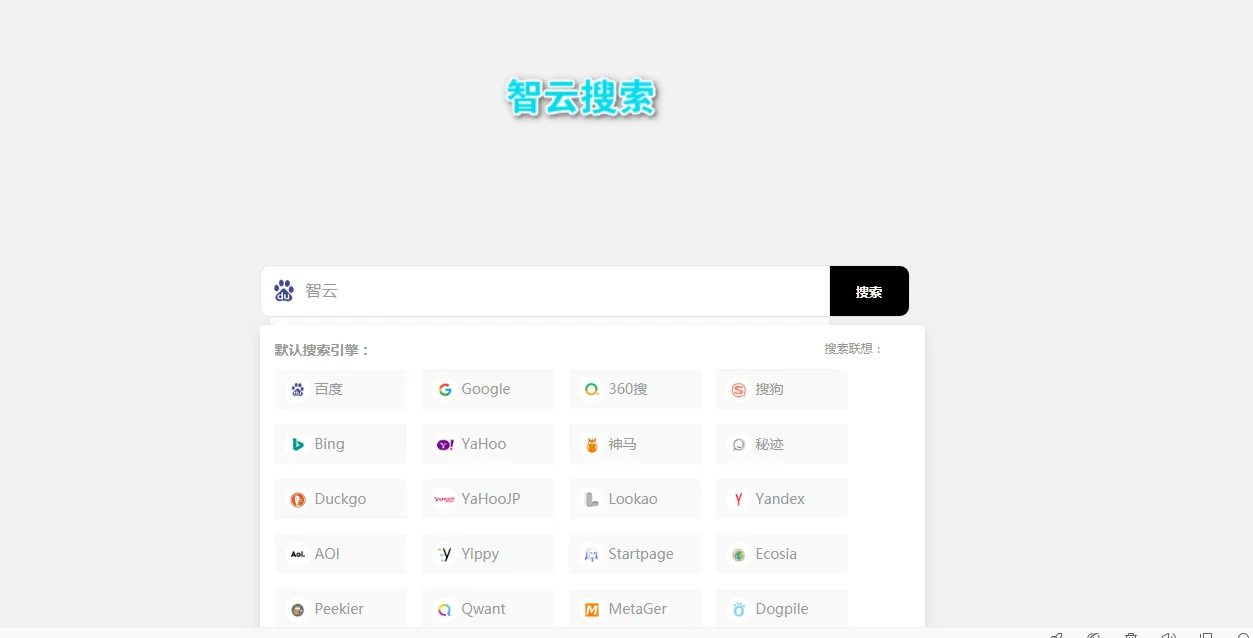The width and height of the screenshot is (1253, 638).
Task: Click the 智云搜索 title logo
Action: point(581,98)
